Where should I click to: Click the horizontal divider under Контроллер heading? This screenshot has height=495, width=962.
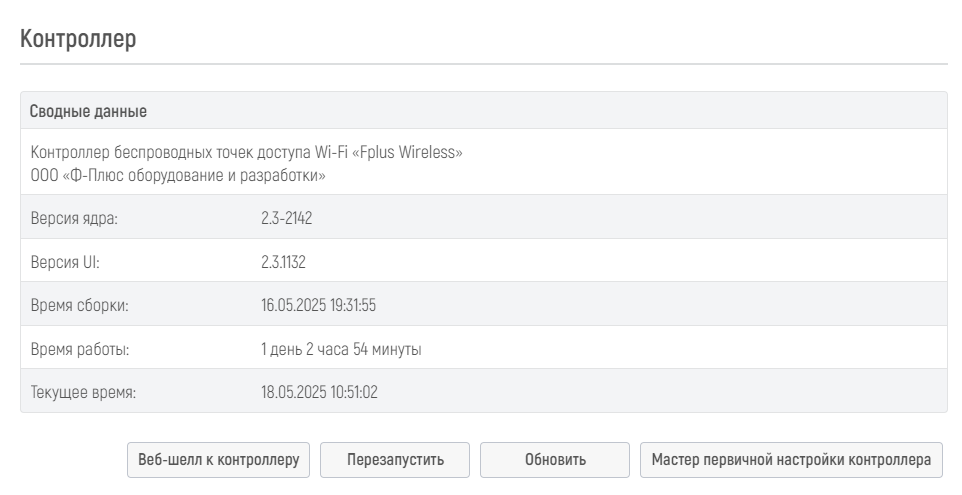click(x=484, y=64)
